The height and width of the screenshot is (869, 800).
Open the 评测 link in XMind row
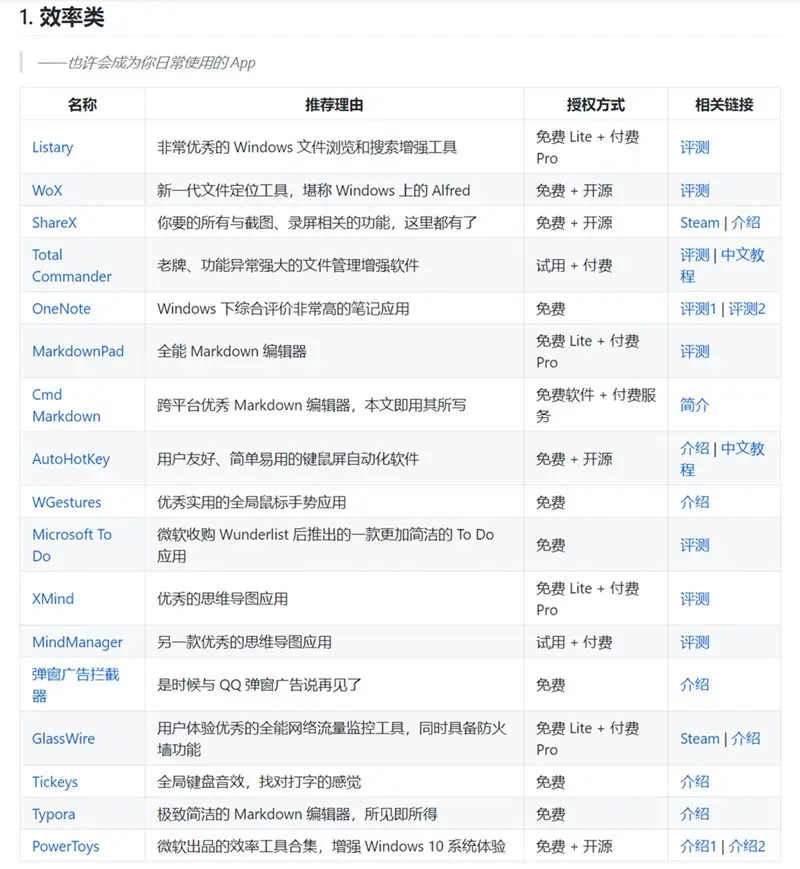pos(695,599)
